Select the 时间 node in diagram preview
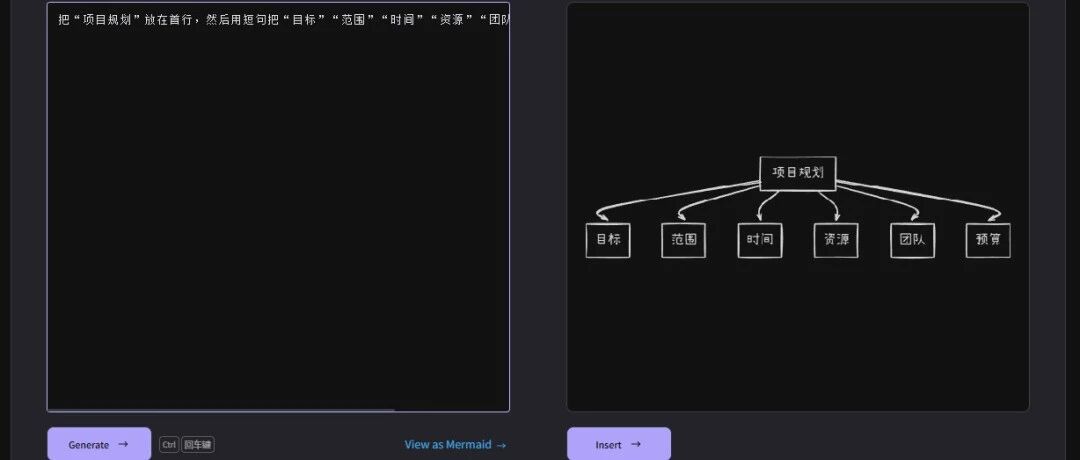Image resolution: width=1080 pixels, height=460 pixels. 760,240
